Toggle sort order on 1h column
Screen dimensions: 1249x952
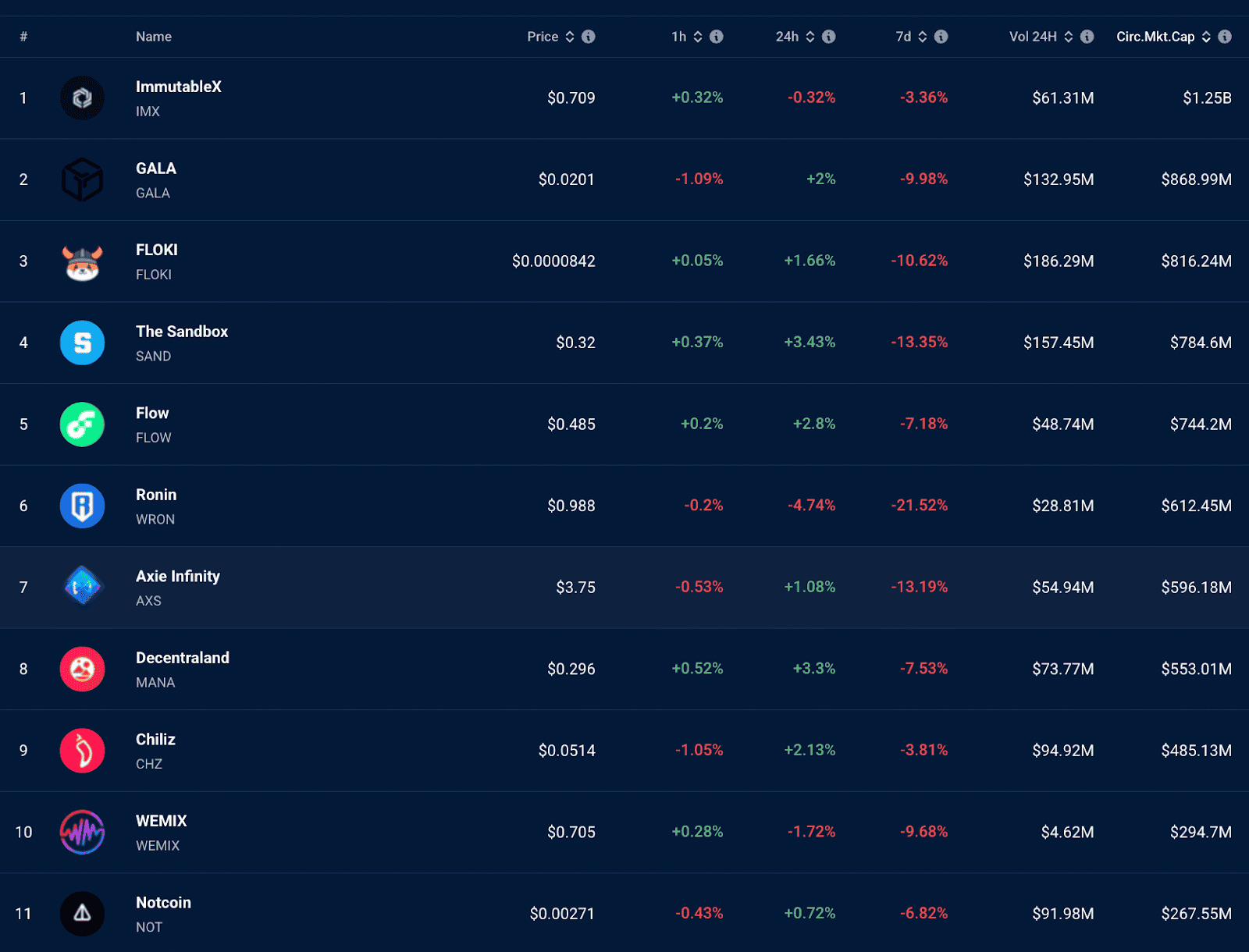tap(698, 37)
